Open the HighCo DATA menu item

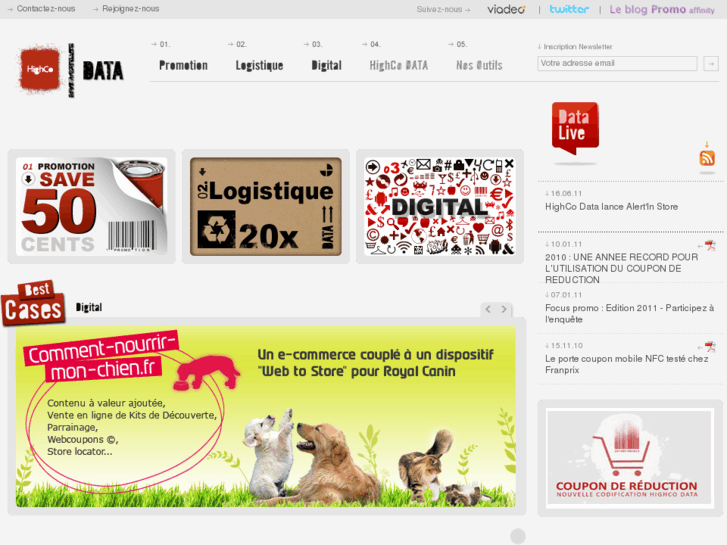click(399, 65)
